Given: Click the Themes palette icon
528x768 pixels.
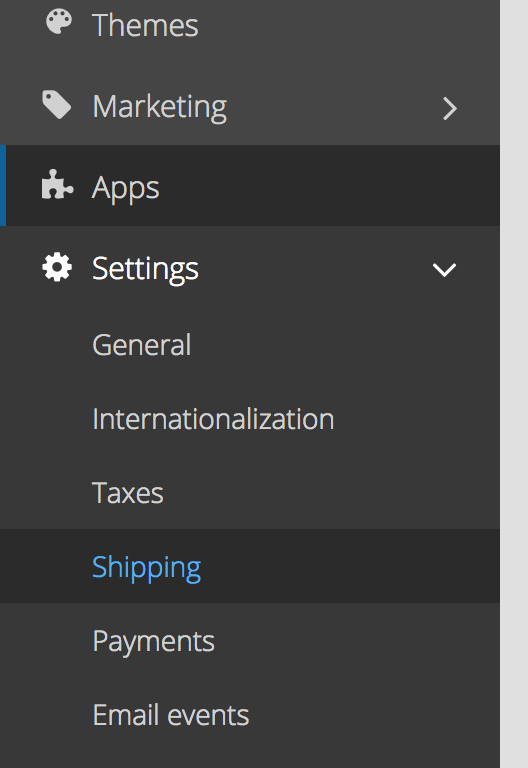Looking at the screenshot, I should pos(59,21).
